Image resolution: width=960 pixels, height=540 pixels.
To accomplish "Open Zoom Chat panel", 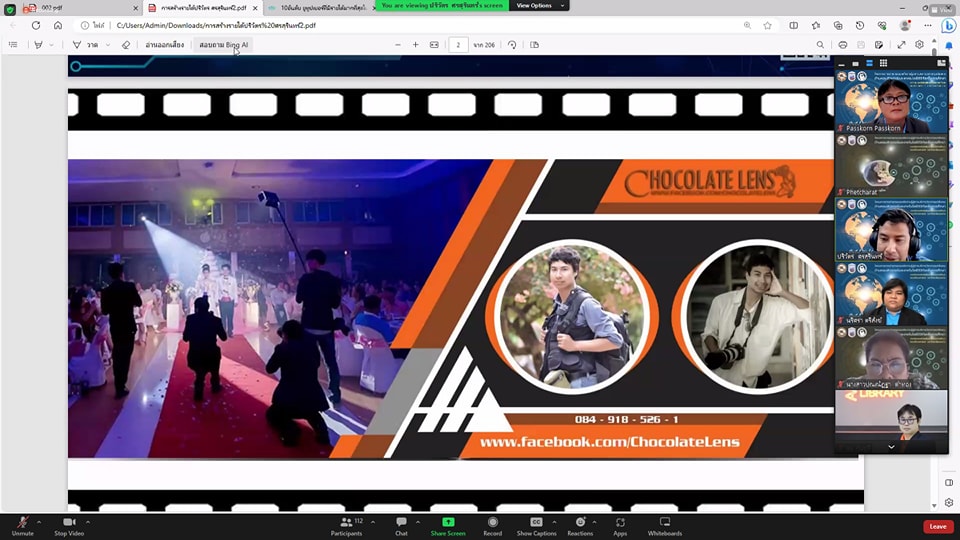I will point(401,526).
